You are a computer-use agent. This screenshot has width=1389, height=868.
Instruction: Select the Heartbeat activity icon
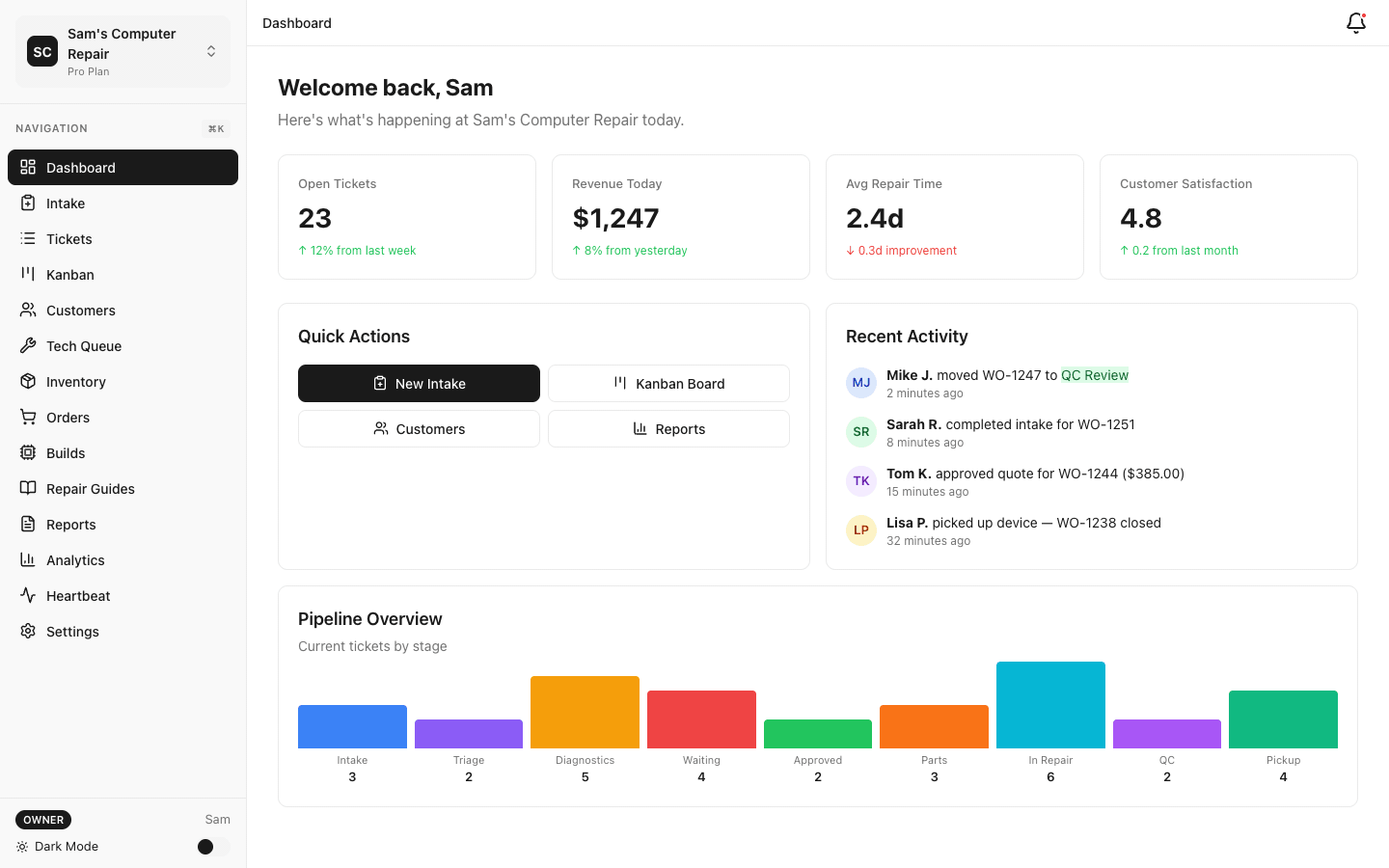pyautogui.click(x=29, y=595)
